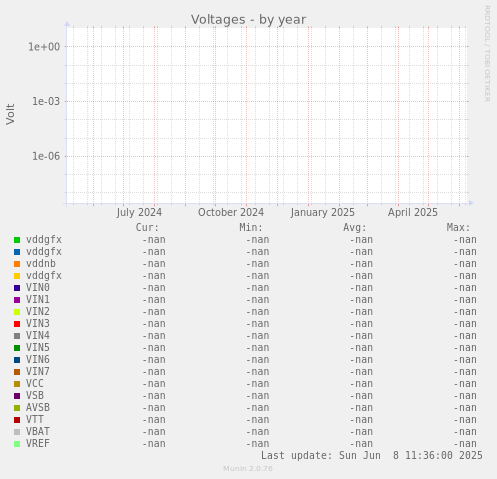Click the Avg '-nan' value in VBAT row
The width and height of the screenshot is (497, 479).
click(361, 432)
